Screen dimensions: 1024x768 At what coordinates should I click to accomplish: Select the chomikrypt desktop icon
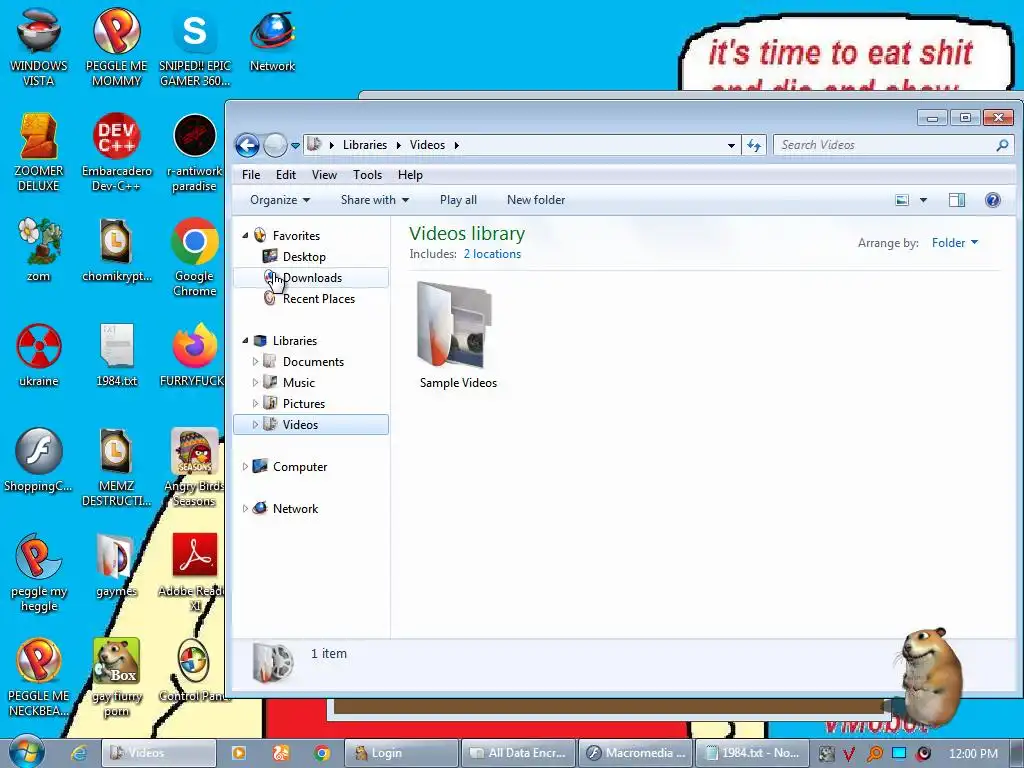116,250
